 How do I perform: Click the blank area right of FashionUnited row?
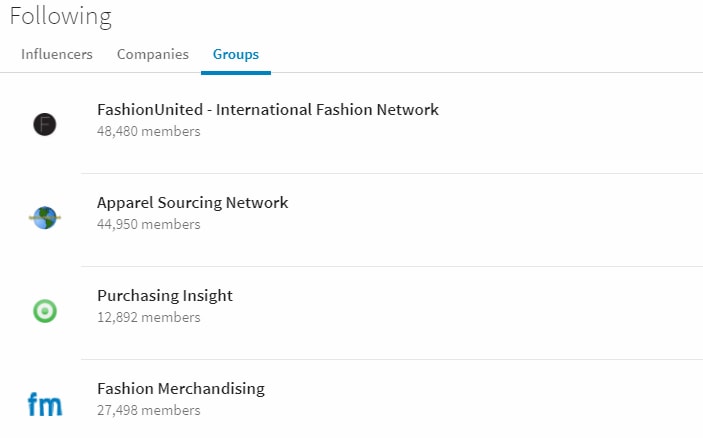(569, 123)
